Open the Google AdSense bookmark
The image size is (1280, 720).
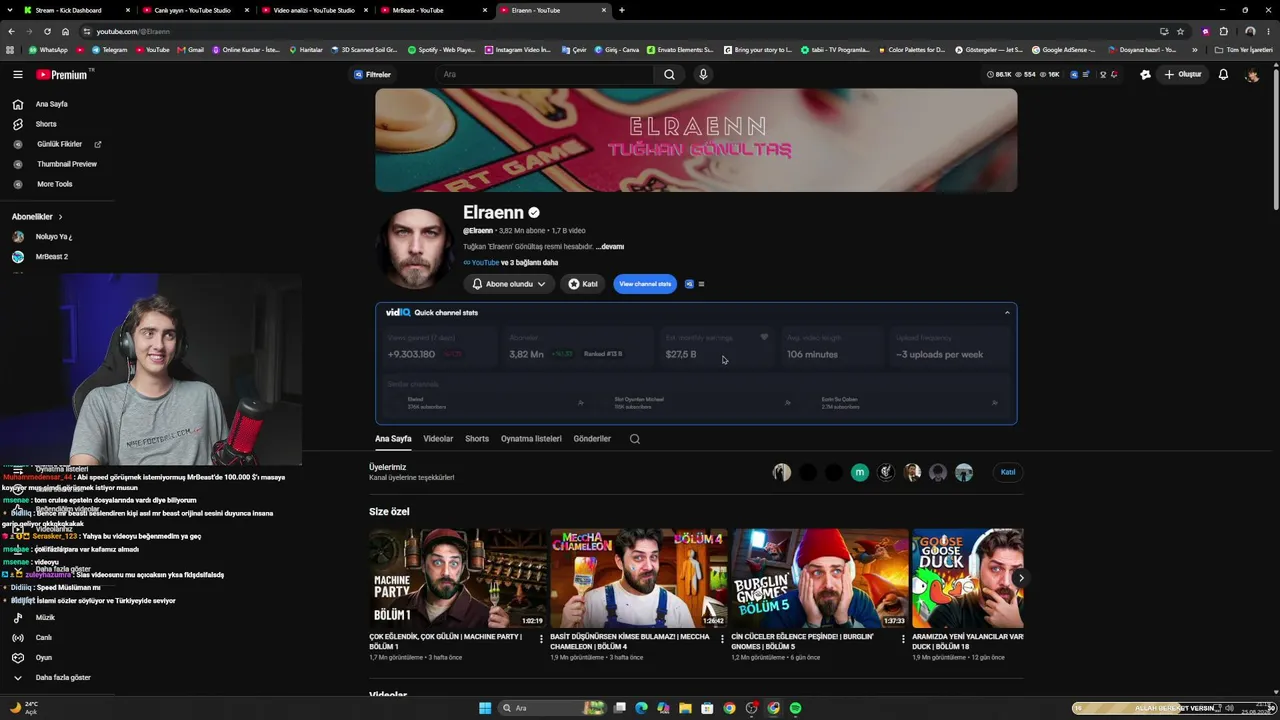1062,49
